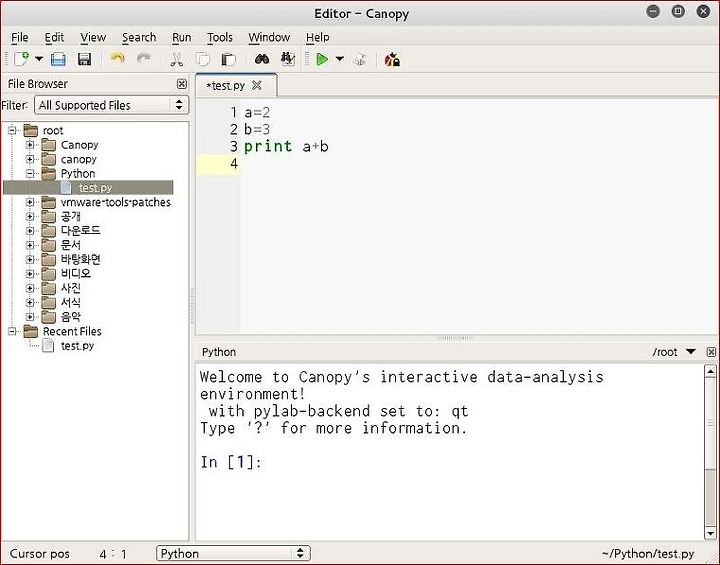720x565 pixels.
Task: Expand the 문서 folder
Action: [x=30, y=245]
